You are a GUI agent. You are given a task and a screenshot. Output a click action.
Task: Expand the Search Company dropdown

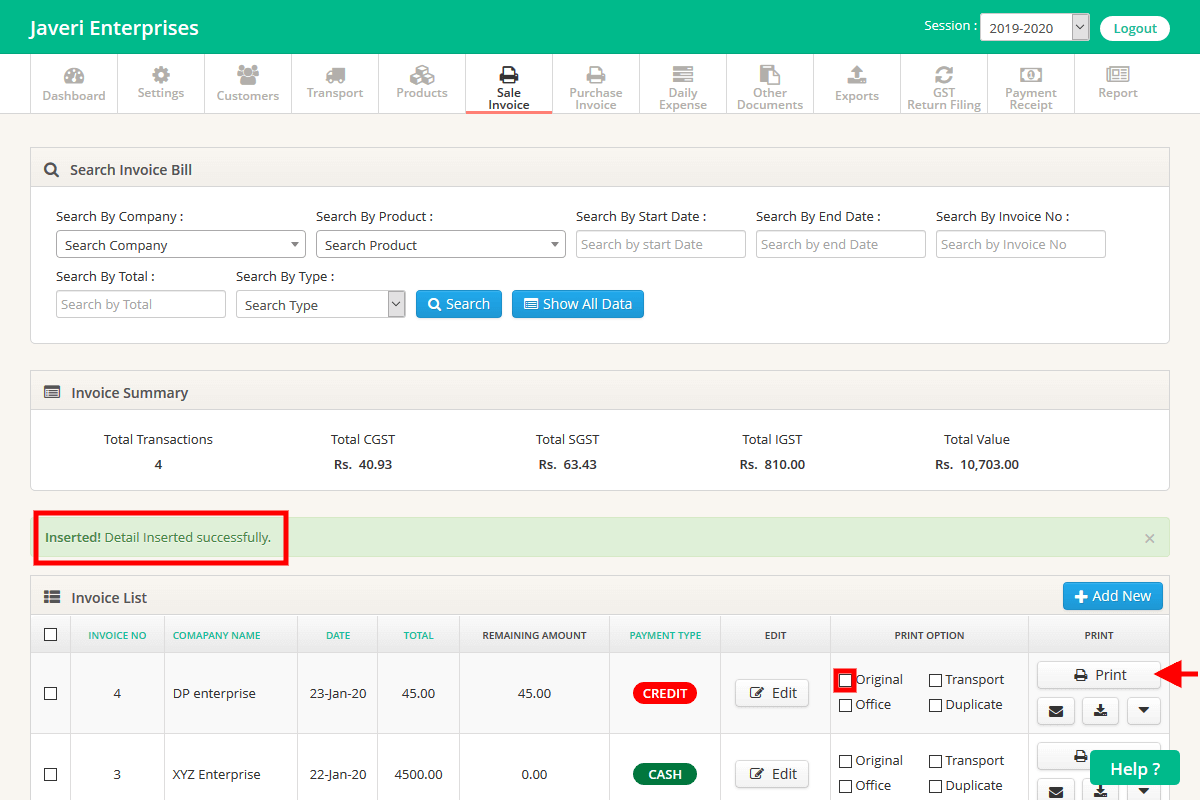click(x=181, y=245)
